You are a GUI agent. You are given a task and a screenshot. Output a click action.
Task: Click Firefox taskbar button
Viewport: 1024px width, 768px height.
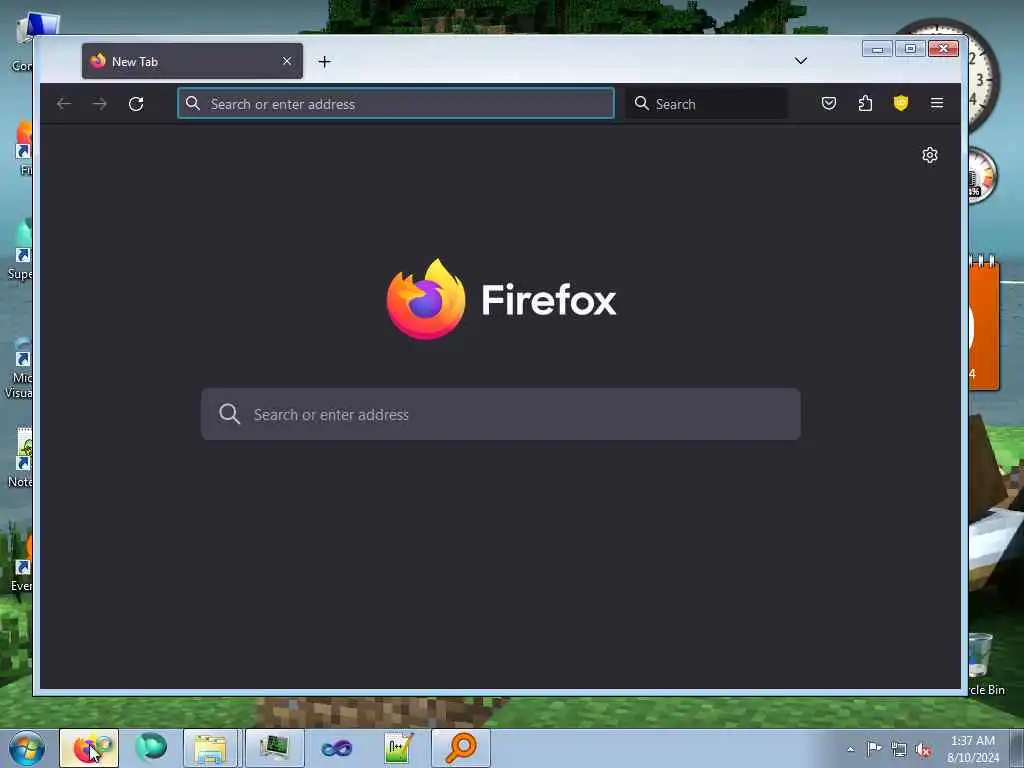pos(89,748)
